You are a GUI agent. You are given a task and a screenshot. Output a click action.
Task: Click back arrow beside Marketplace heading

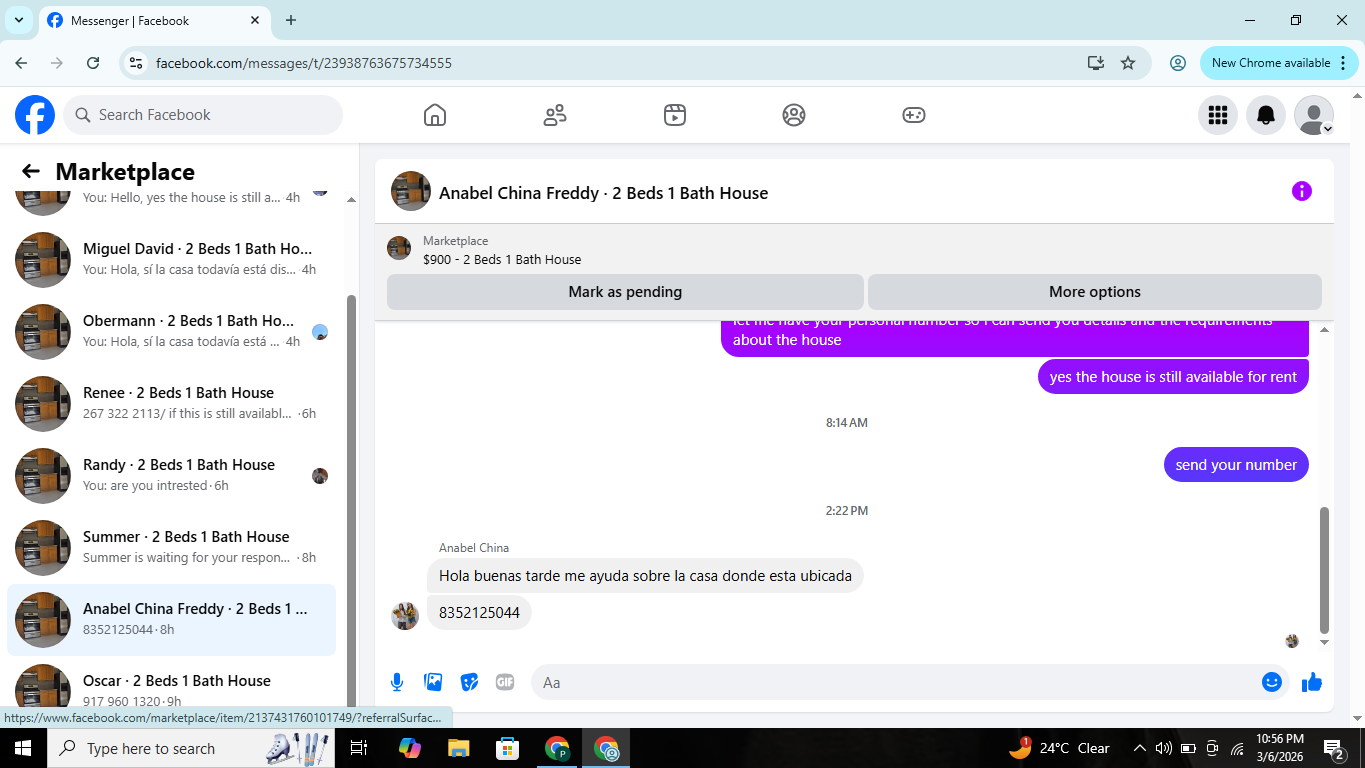[31, 172]
